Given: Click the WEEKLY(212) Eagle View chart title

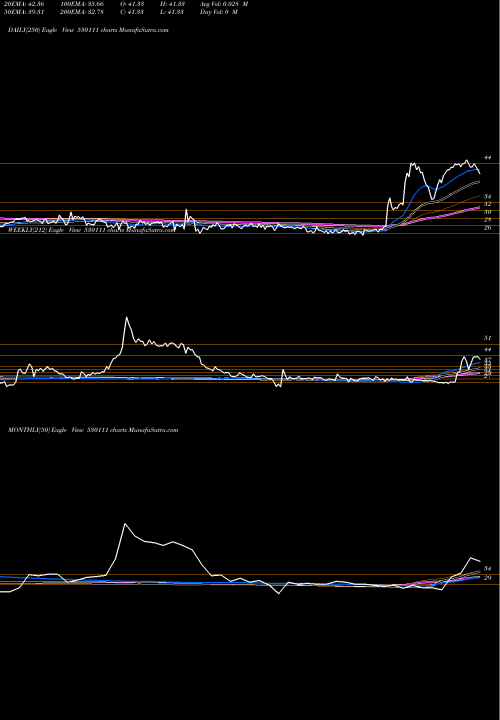Looking at the screenshot, I should tap(91, 230).
